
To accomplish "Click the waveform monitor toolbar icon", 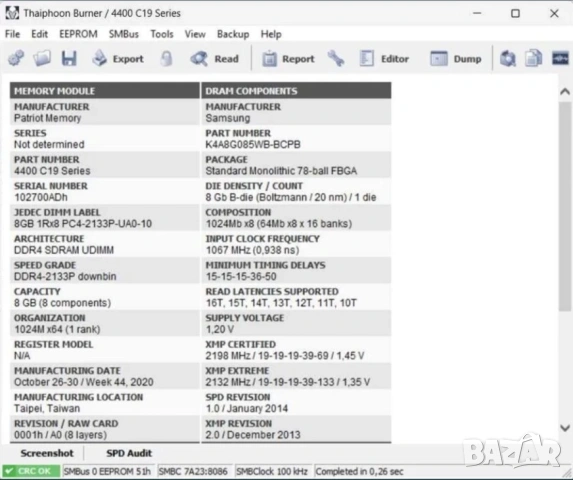I will 560,58.
